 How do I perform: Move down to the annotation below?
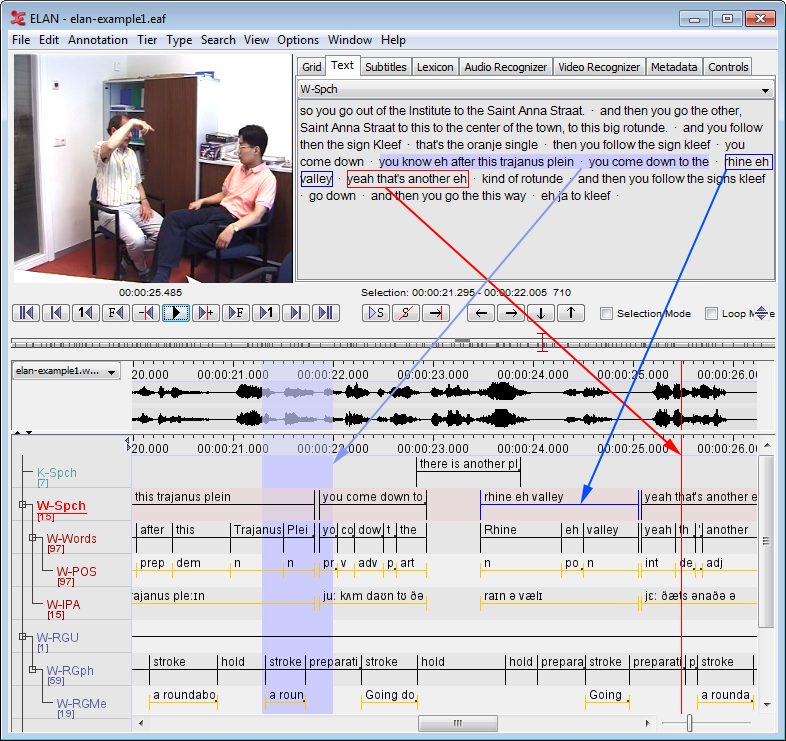[541, 313]
